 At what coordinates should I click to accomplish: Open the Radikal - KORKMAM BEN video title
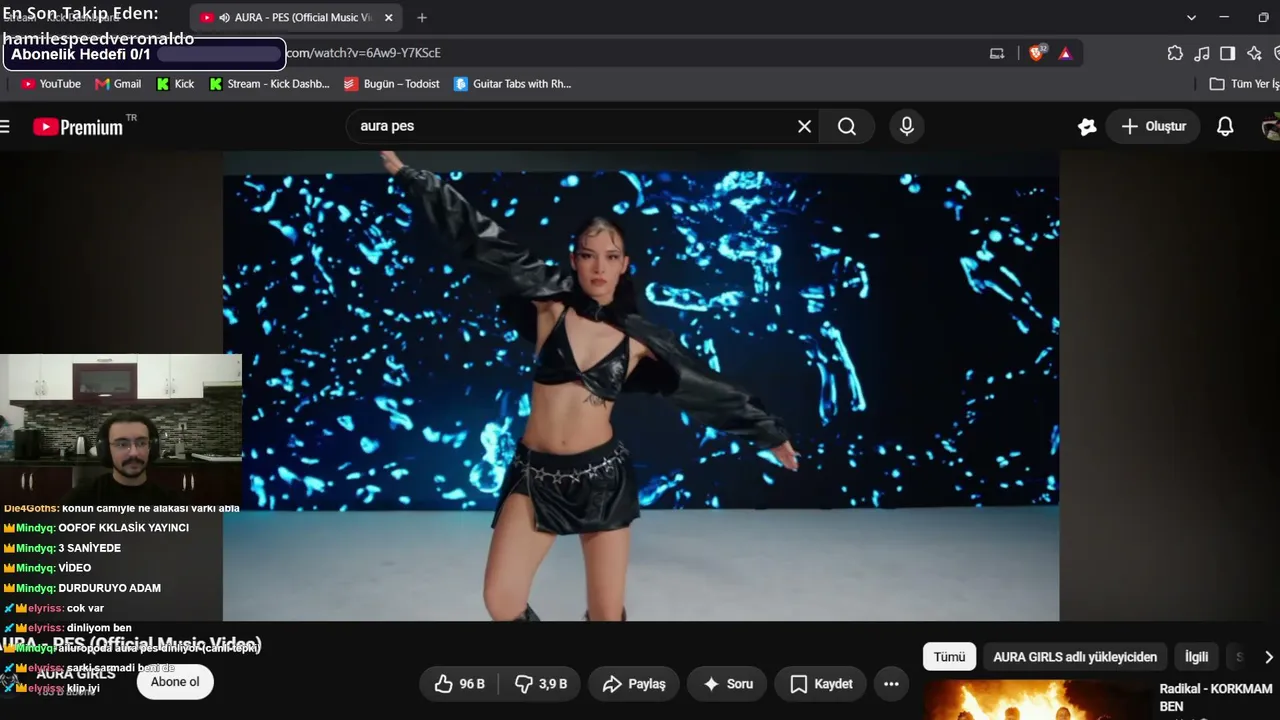[1216, 698]
